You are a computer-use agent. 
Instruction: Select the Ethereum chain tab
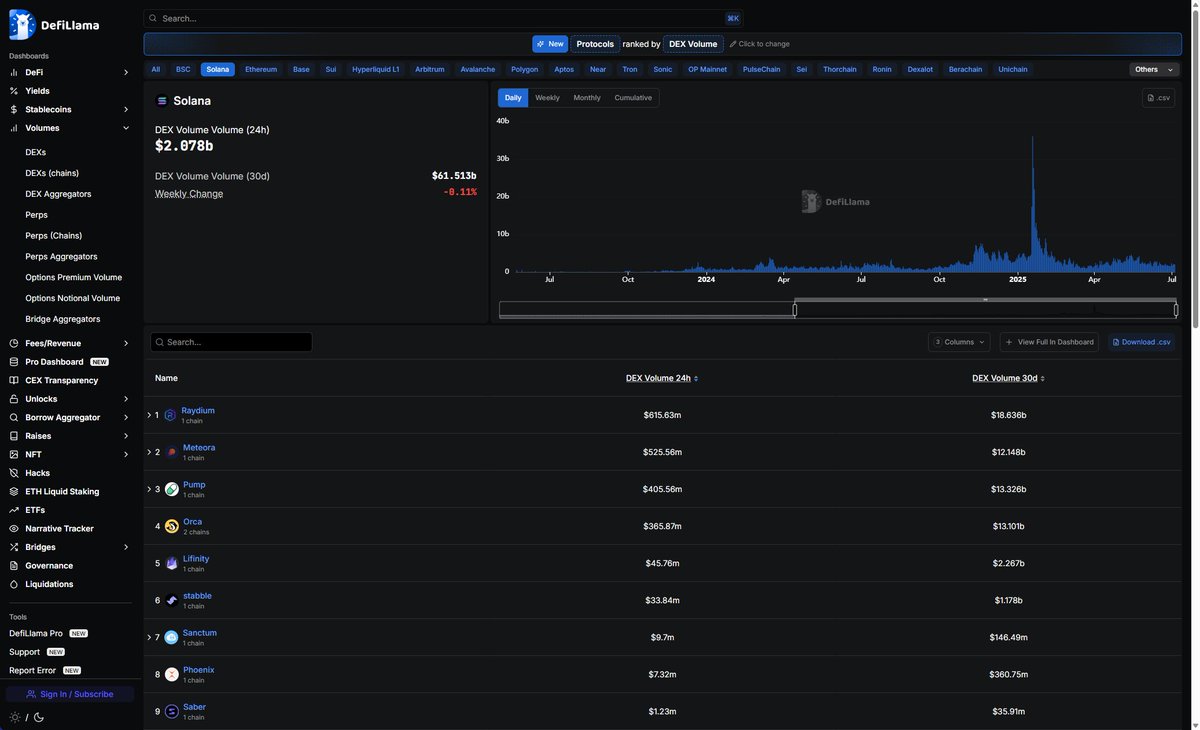click(261, 70)
